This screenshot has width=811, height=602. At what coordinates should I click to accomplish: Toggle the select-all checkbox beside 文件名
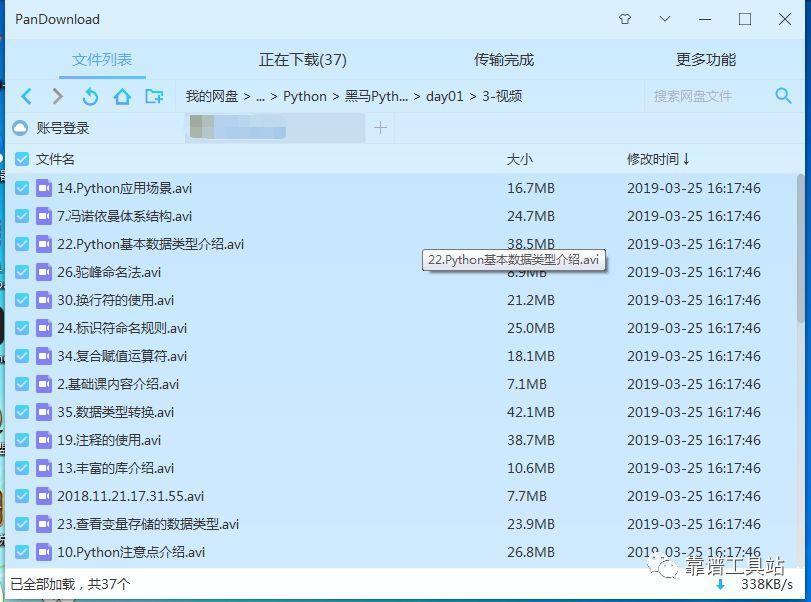point(22,159)
